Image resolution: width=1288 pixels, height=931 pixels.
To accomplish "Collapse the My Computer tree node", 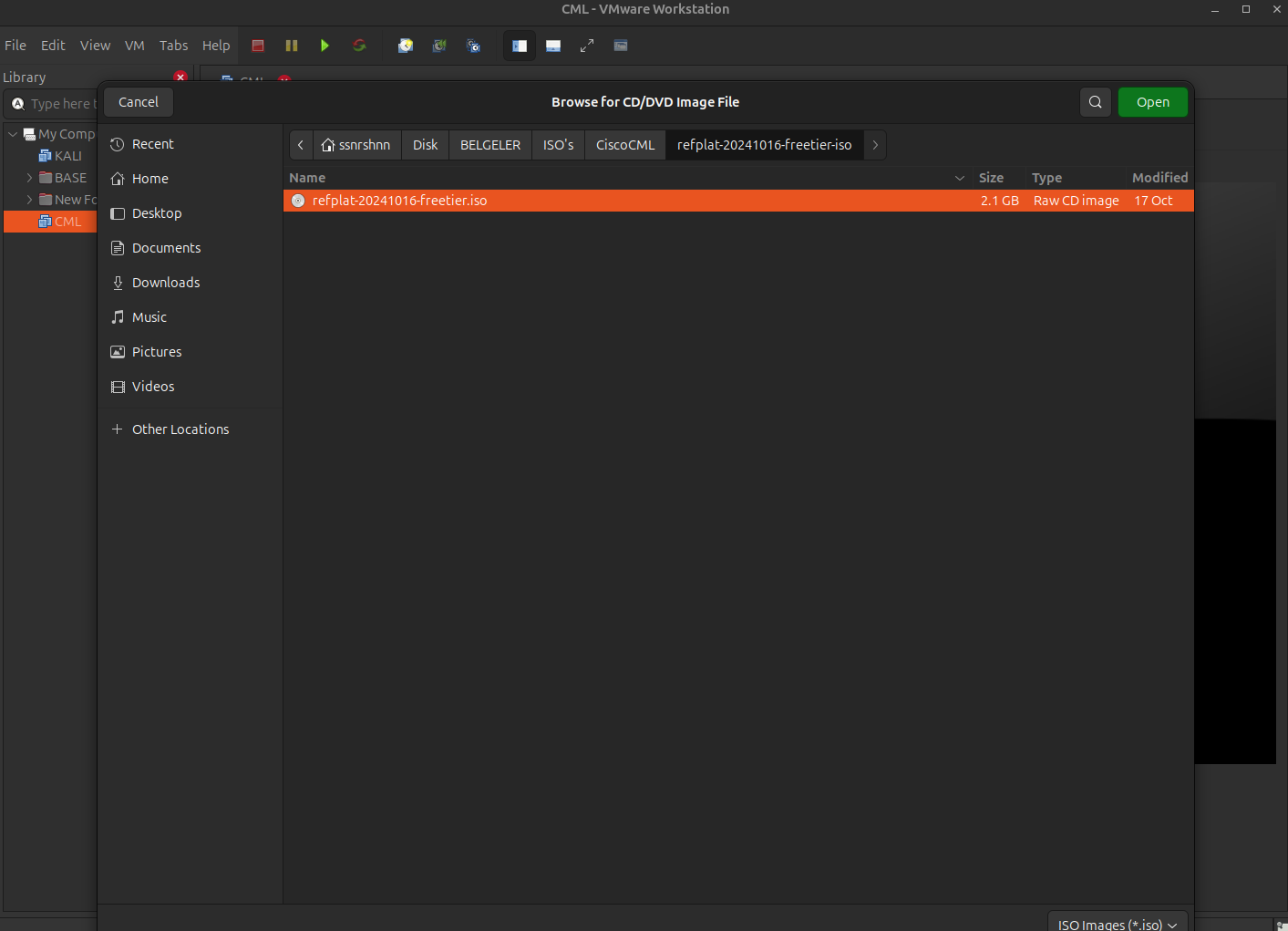I will pyautogui.click(x=13, y=134).
